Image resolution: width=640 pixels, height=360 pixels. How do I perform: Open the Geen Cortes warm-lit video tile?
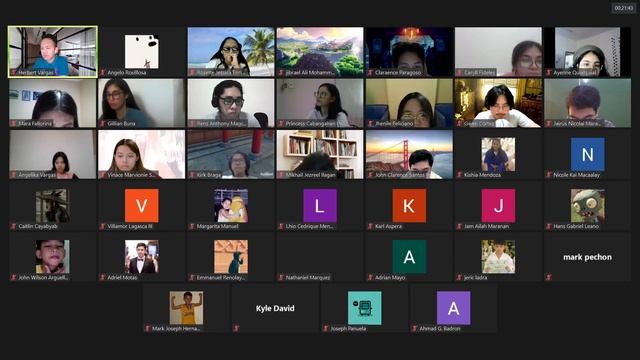498,103
